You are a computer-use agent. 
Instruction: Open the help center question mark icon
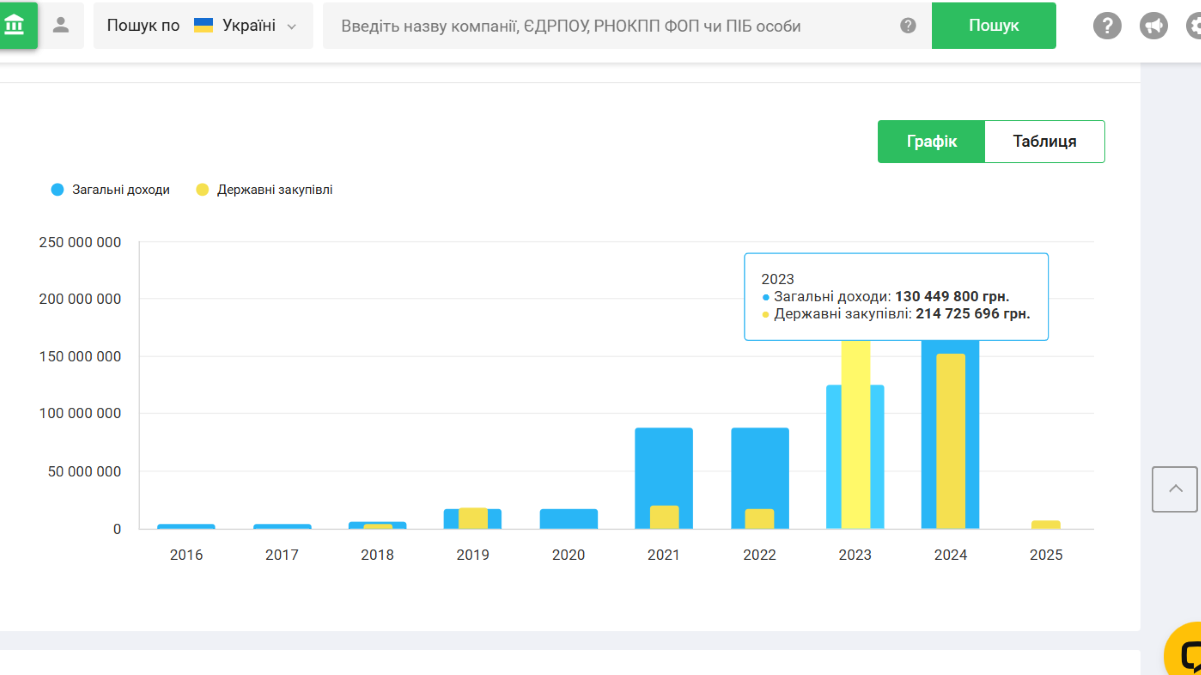click(1106, 26)
